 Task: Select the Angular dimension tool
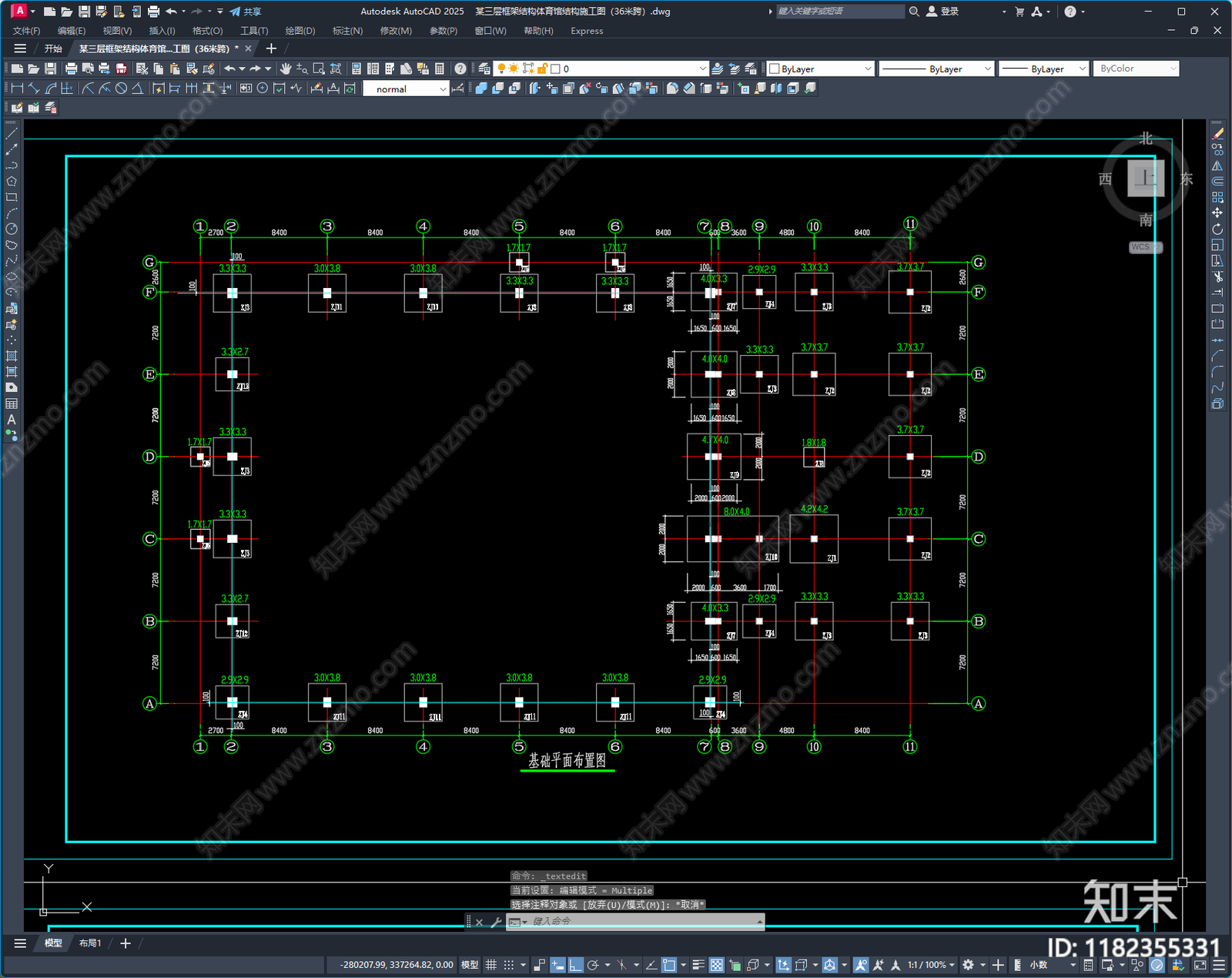click(137, 89)
